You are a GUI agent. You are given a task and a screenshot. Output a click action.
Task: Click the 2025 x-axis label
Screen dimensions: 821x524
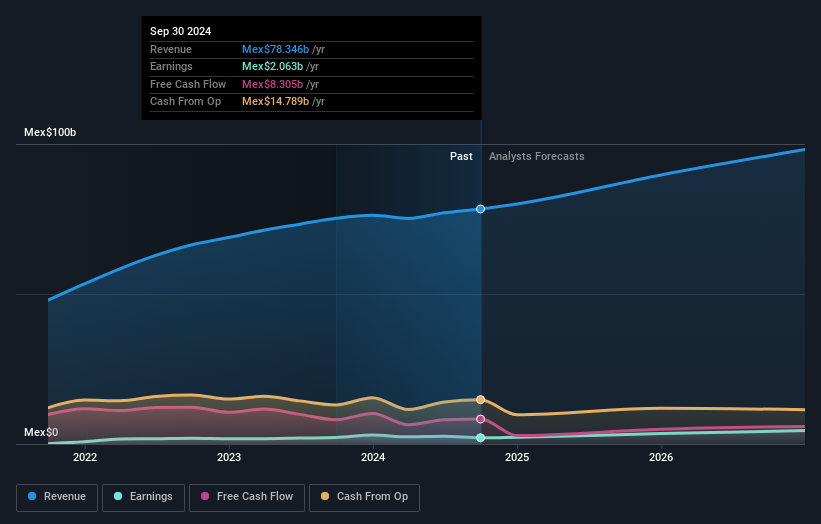517,457
